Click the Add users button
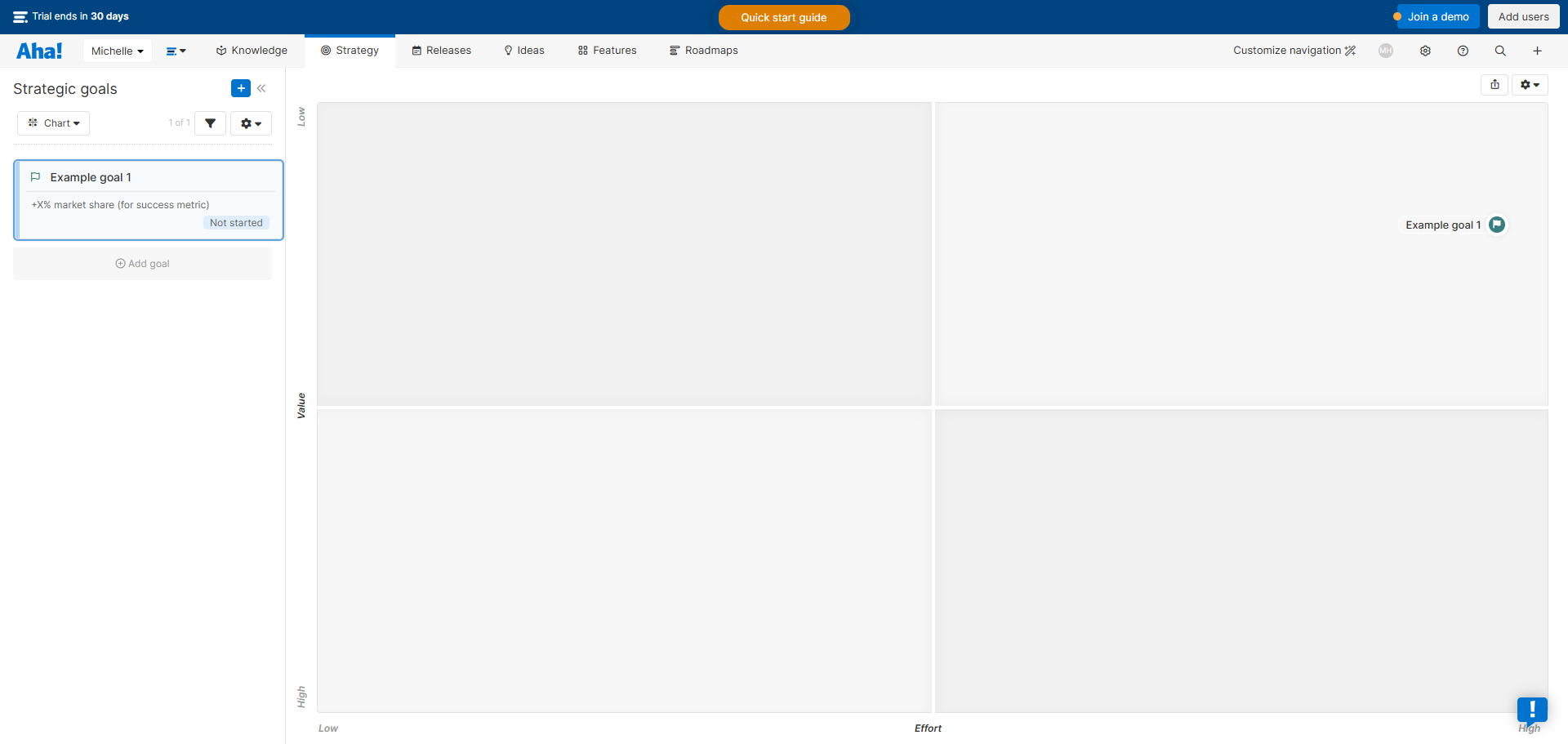1568x744 pixels. point(1523,16)
